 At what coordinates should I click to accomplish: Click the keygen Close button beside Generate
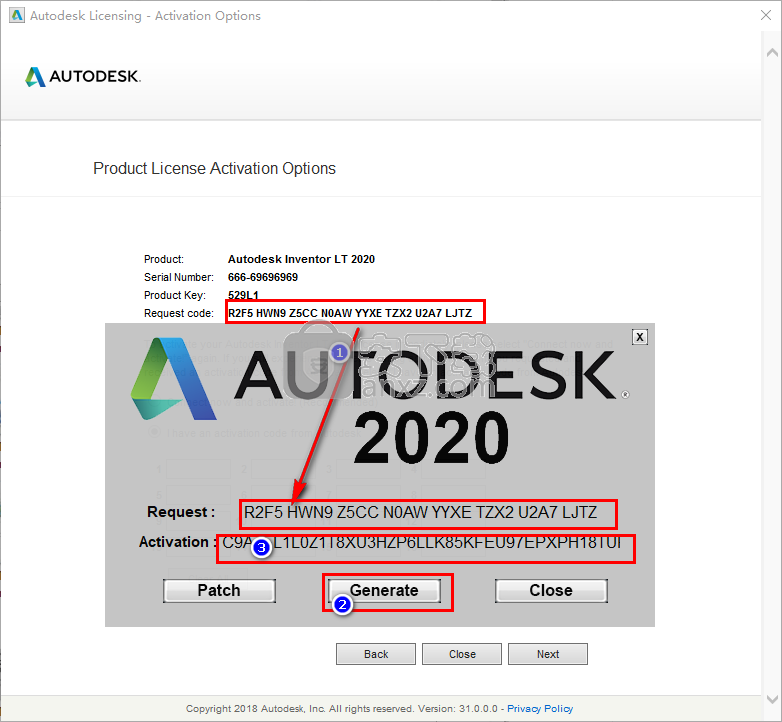tap(551, 590)
